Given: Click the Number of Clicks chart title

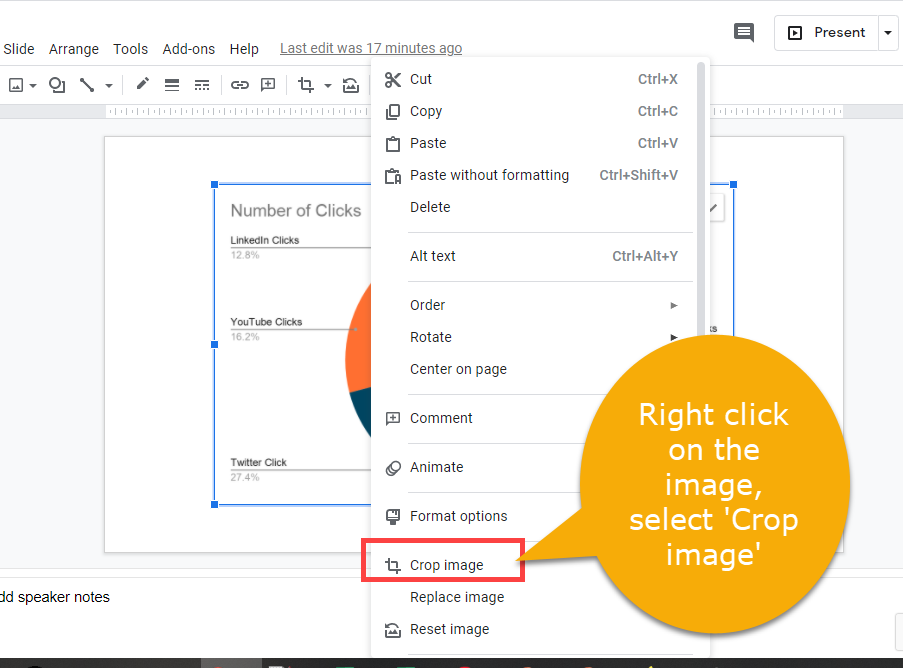Looking at the screenshot, I should click(296, 211).
